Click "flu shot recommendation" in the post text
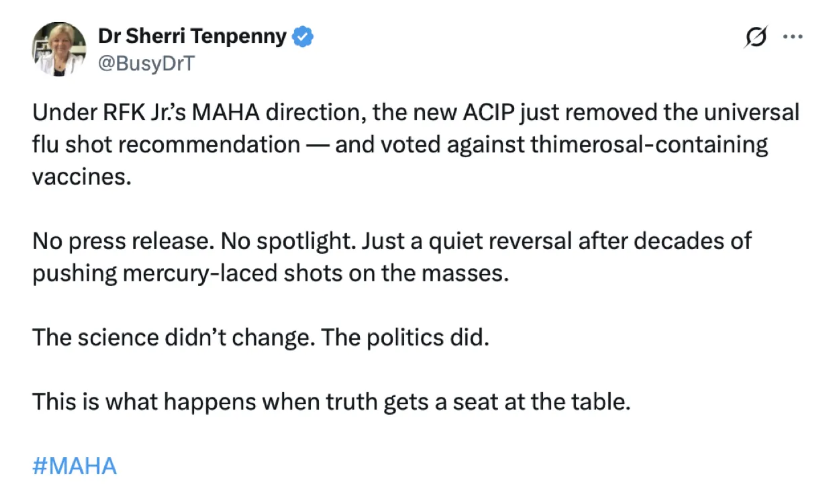The height and width of the screenshot is (486, 831). coord(166,143)
